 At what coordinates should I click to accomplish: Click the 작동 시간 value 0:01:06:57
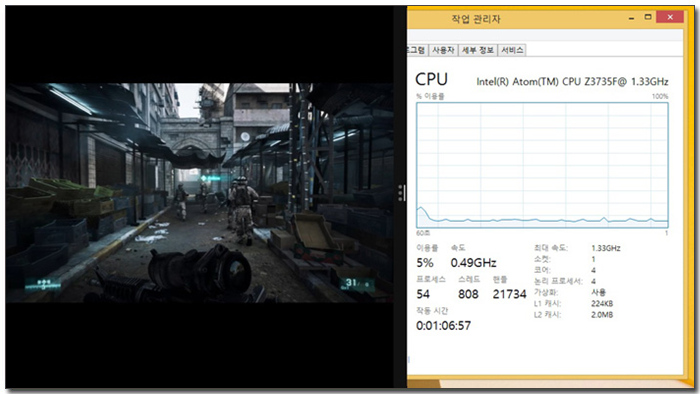tap(443, 326)
